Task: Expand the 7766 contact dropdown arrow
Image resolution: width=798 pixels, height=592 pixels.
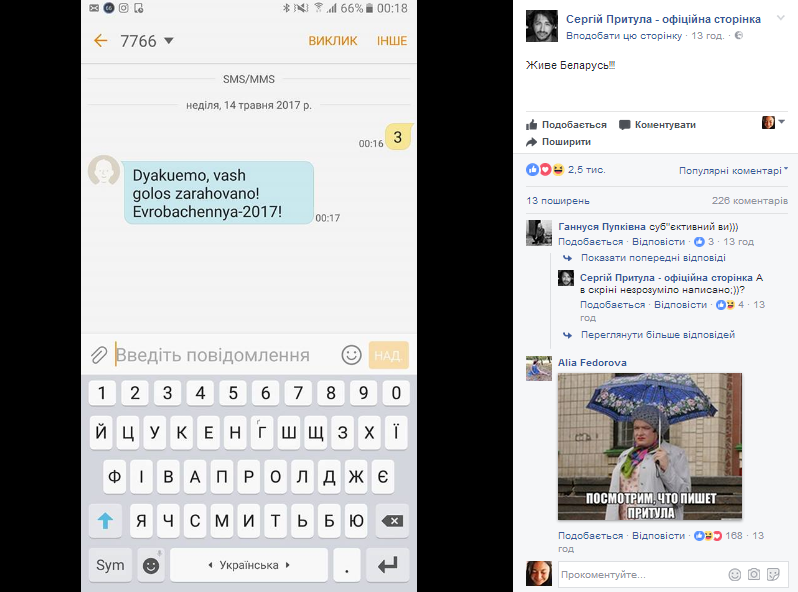Action: click(x=169, y=41)
